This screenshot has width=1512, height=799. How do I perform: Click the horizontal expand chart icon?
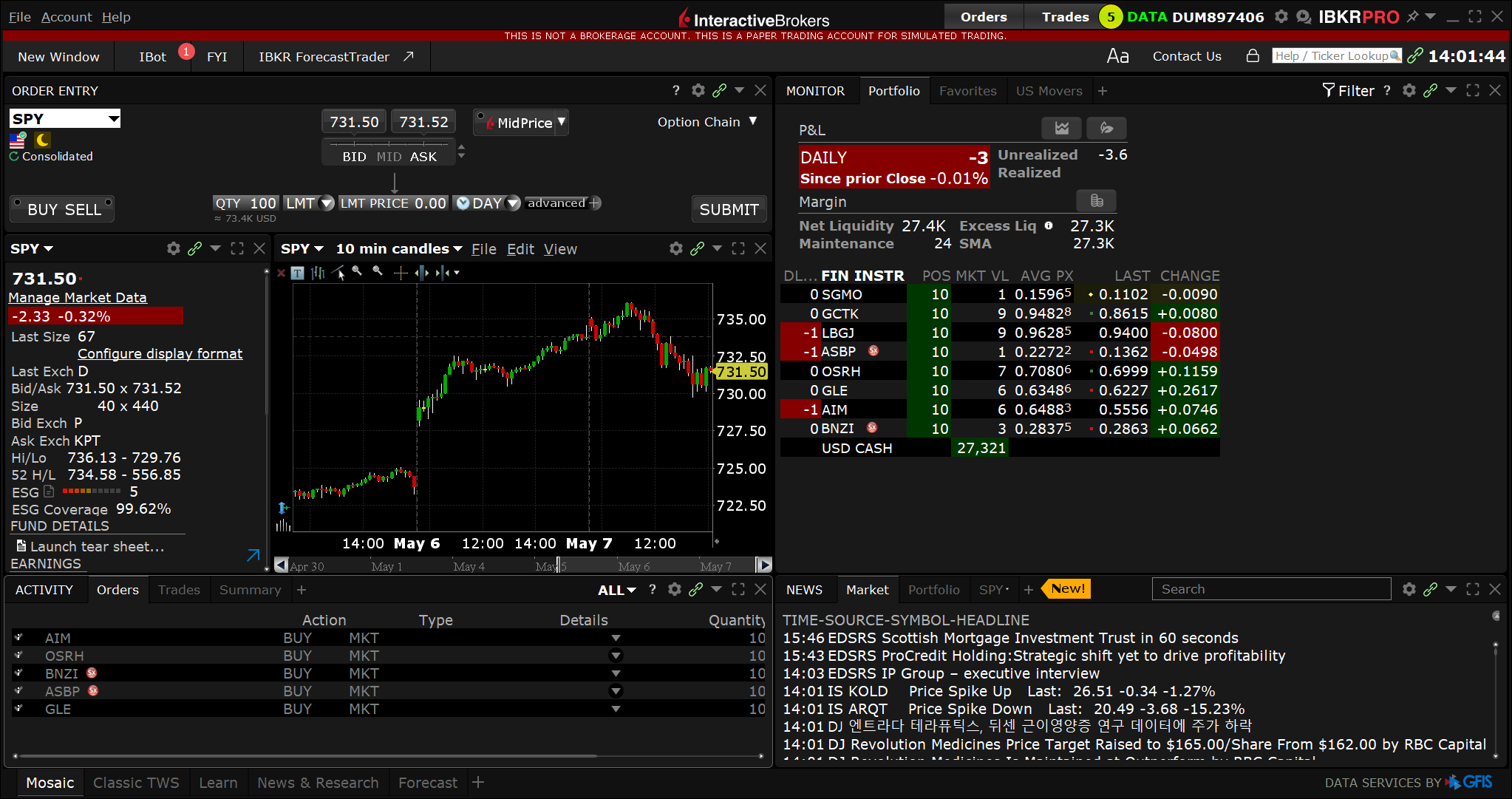tap(421, 273)
